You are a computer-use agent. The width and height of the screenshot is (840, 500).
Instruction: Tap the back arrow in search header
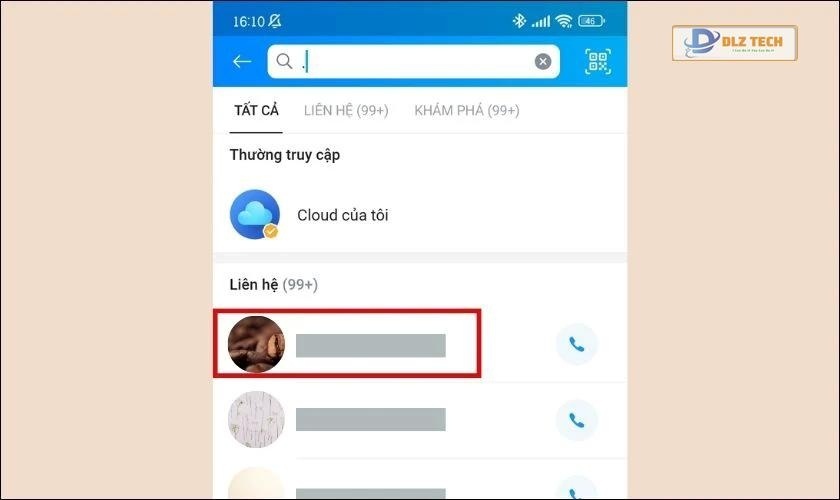pyautogui.click(x=242, y=62)
